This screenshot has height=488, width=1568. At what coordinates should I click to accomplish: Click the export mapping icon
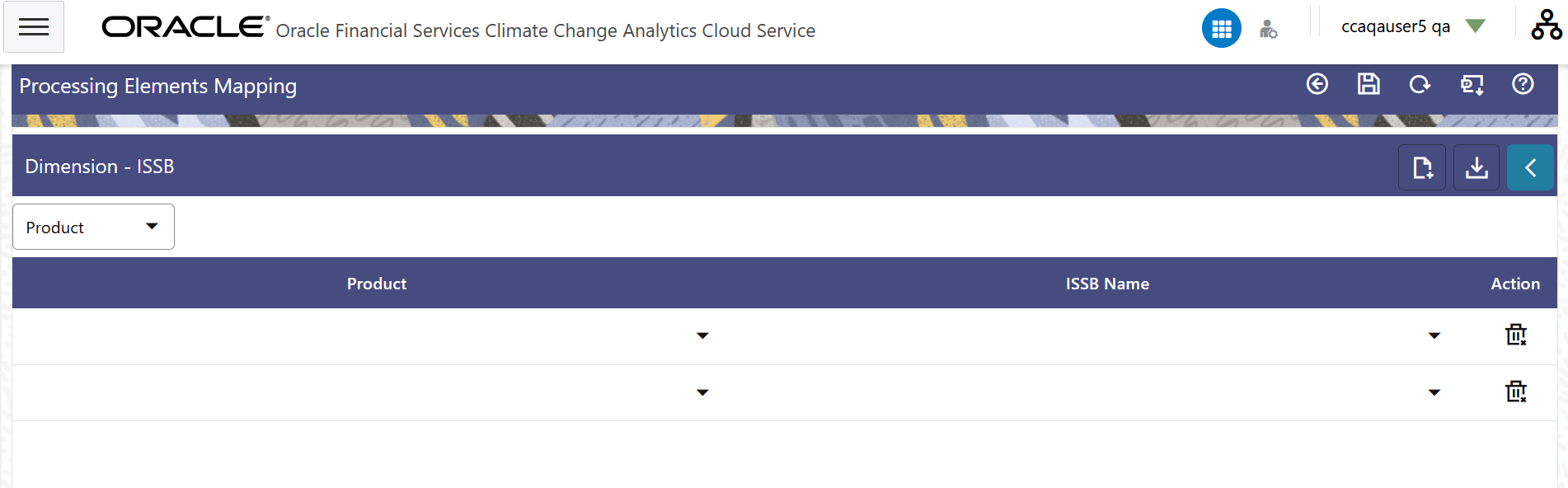pos(1472,85)
